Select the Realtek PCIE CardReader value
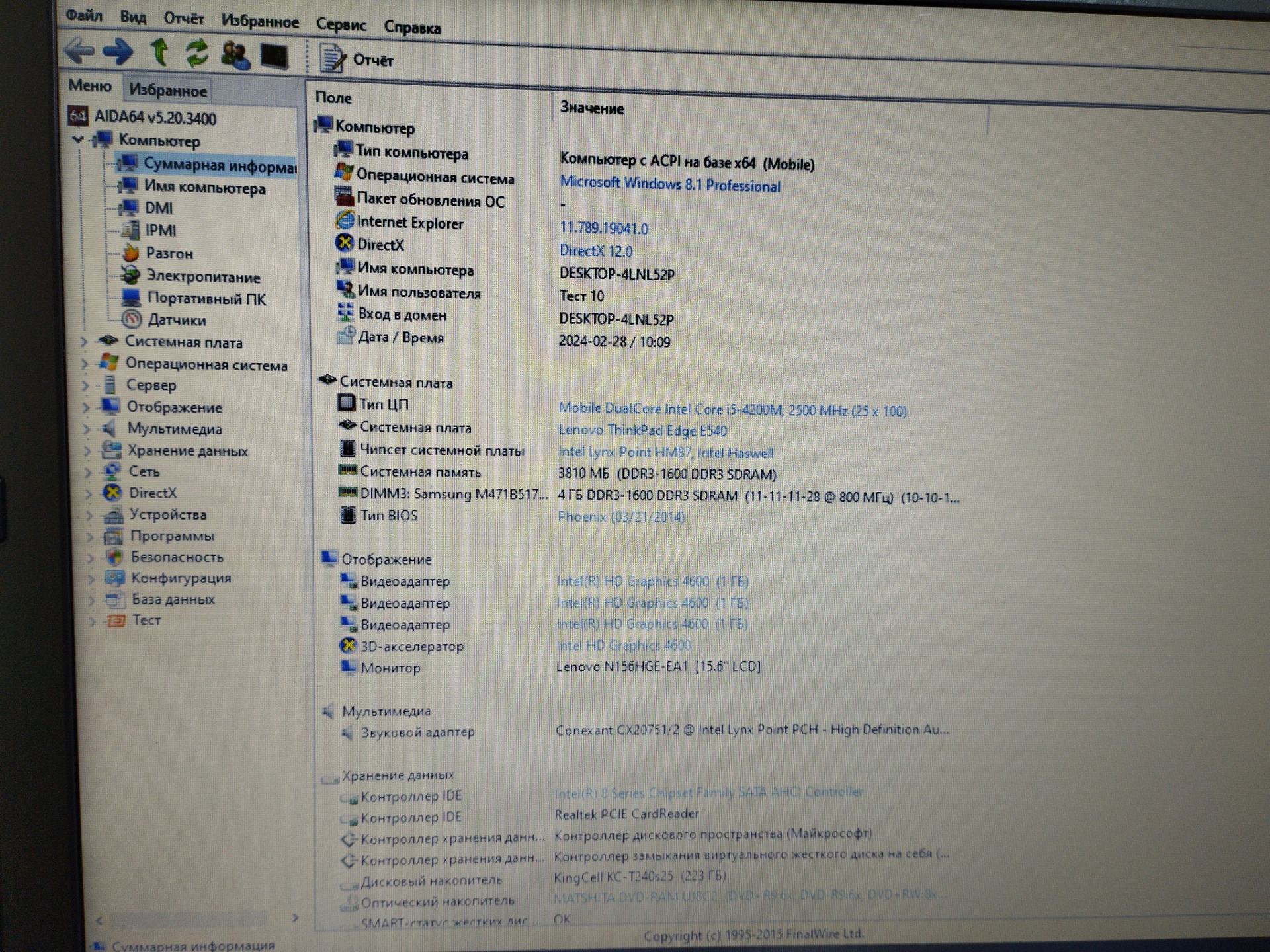Image resolution: width=1270 pixels, height=952 pixels. (x=626, y=813)
